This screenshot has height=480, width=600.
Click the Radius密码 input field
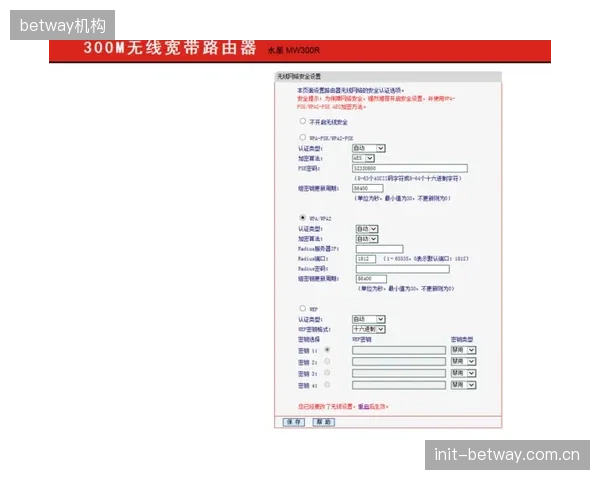coord(403,269)
